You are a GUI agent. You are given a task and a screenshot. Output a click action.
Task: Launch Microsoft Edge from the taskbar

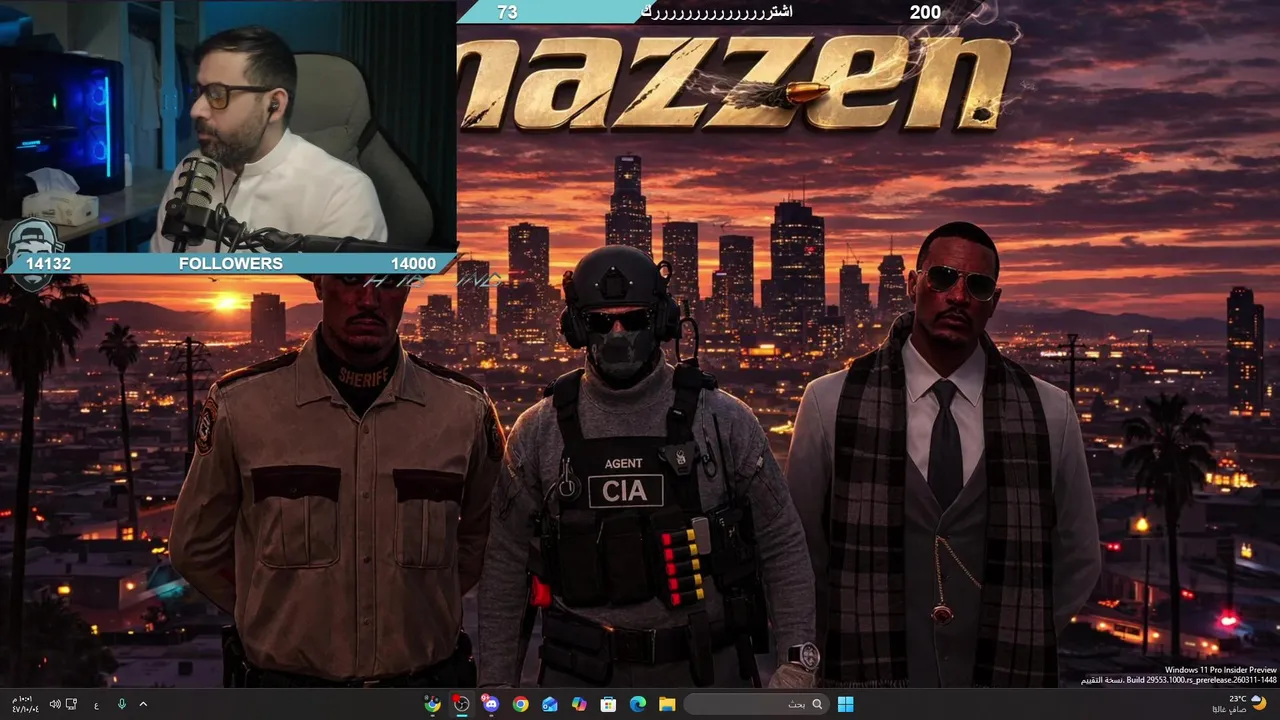[638, 704]
